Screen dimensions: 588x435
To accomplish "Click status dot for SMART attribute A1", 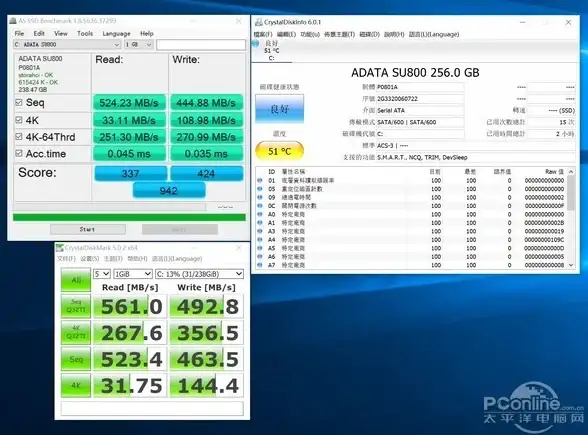I will pos(260,223).
